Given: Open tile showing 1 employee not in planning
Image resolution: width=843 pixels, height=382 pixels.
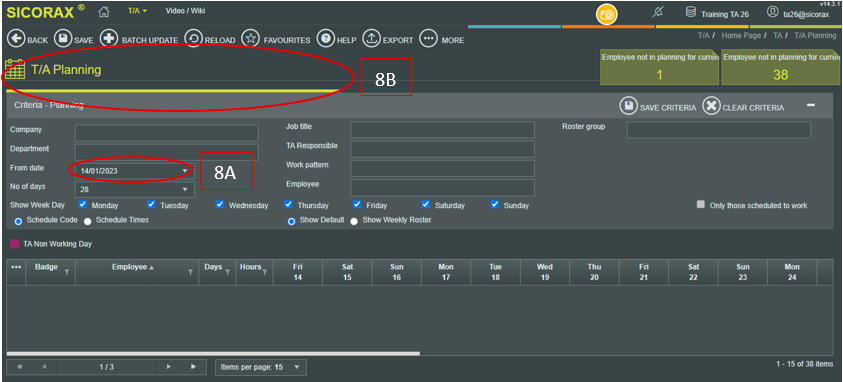Looking at the screenshot, I should pyautogui.click(x=659, y=67).
